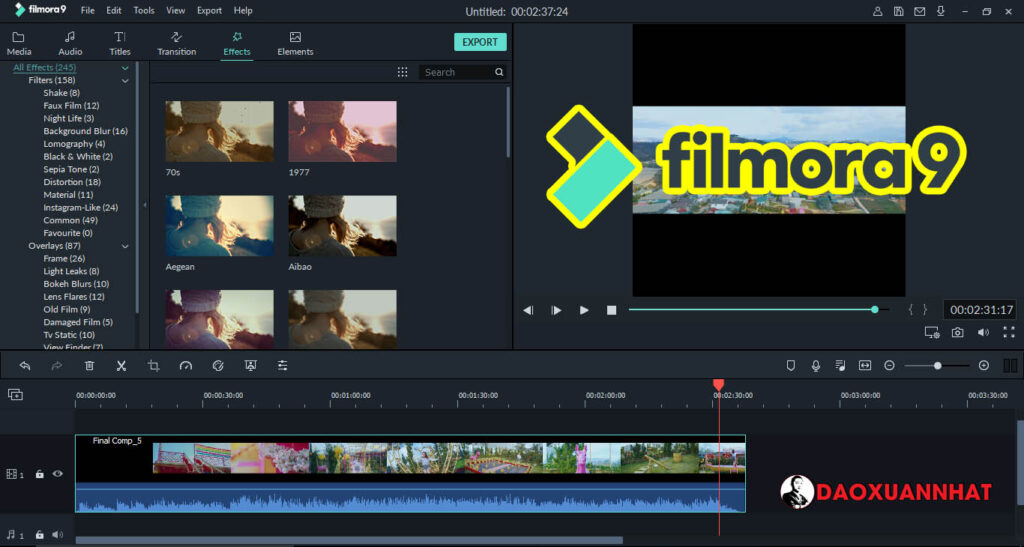Play the preview video
The image size is (1024, 547).
pyautogui.click(x=584, y=310)
